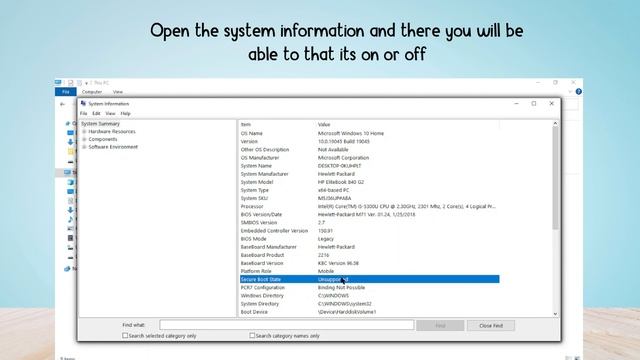640x360 pixels.
Task: Select the OS Name row
Action: tap(369, 133)
